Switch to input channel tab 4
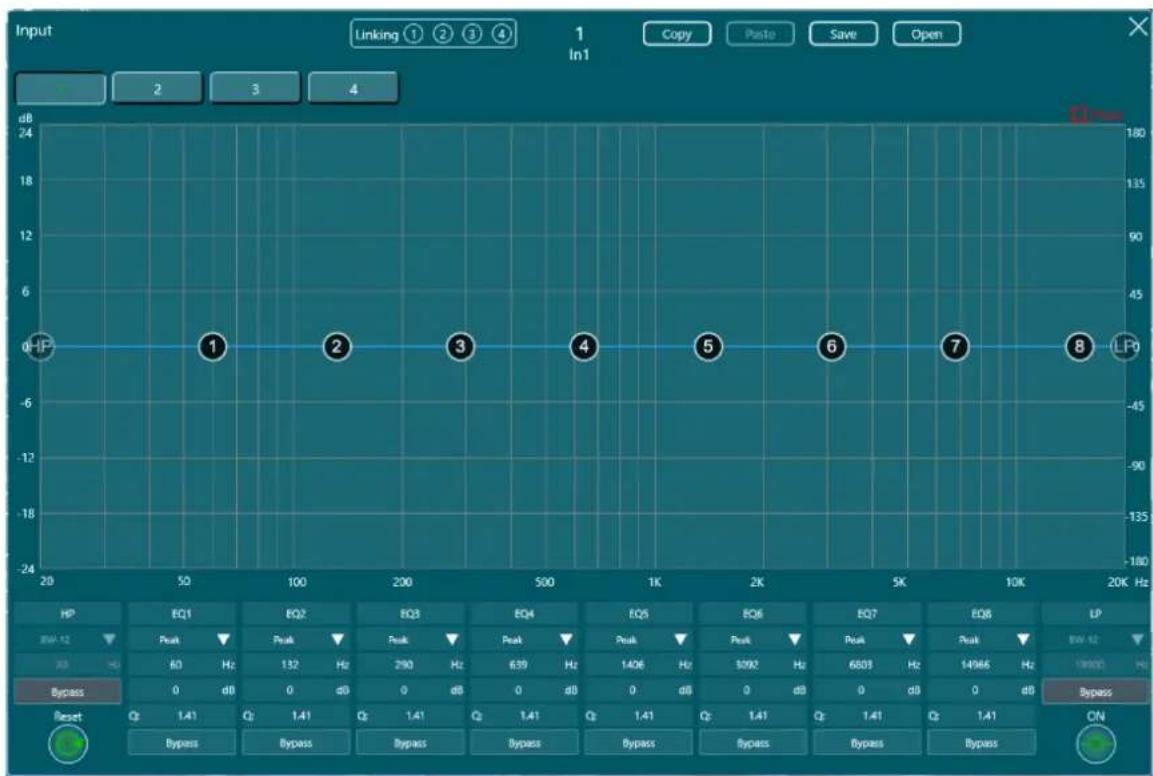Screen dimensions: 1153x776 tap(353, 88)
